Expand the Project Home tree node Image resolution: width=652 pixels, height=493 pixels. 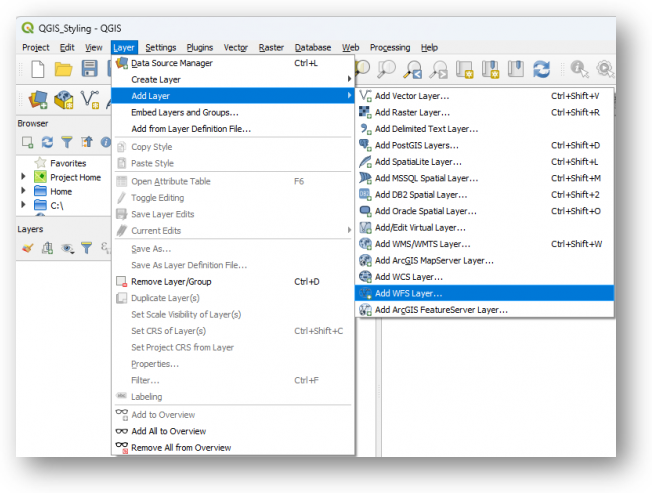[23, 177]
